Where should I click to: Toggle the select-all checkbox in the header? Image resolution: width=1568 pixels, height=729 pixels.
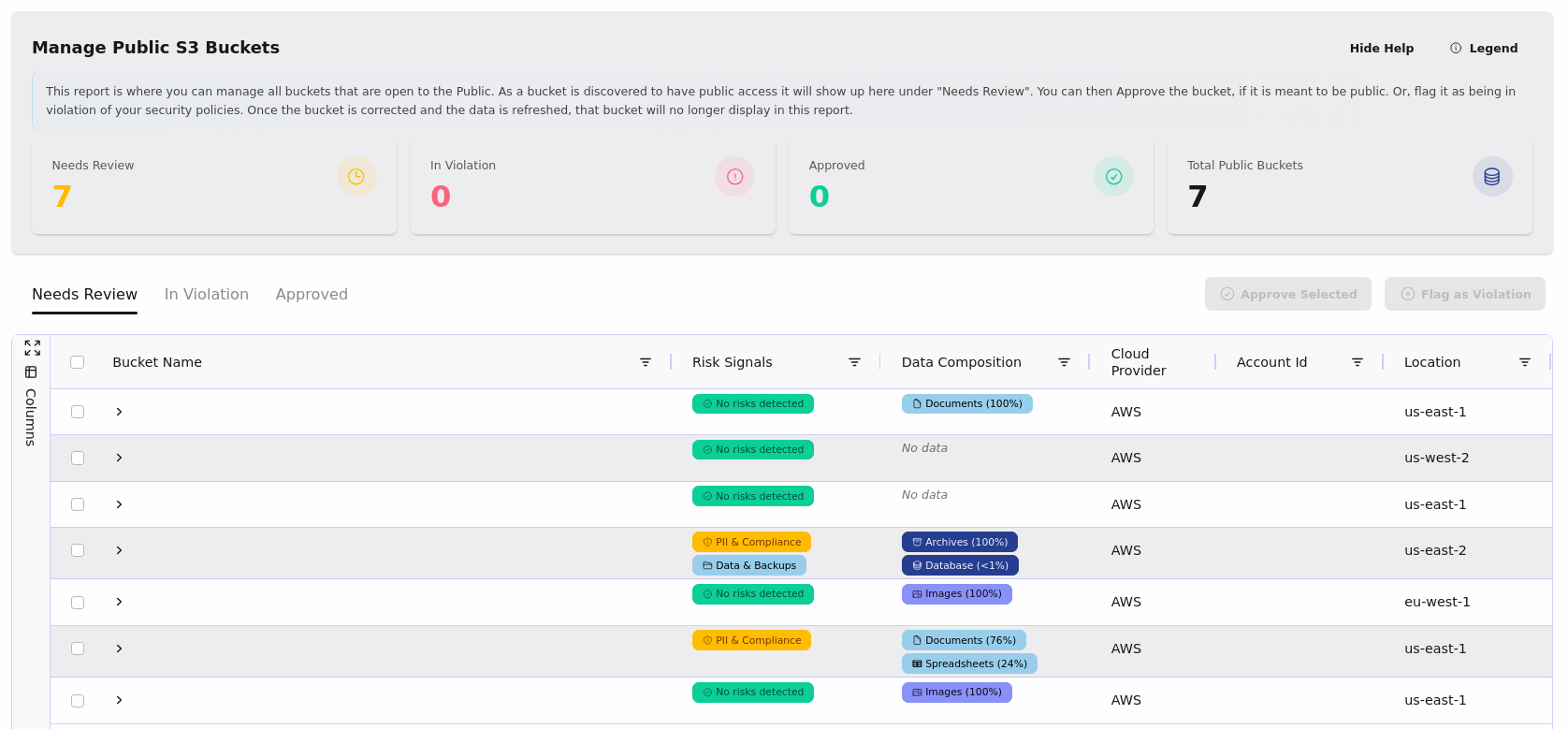coord(78,362)
